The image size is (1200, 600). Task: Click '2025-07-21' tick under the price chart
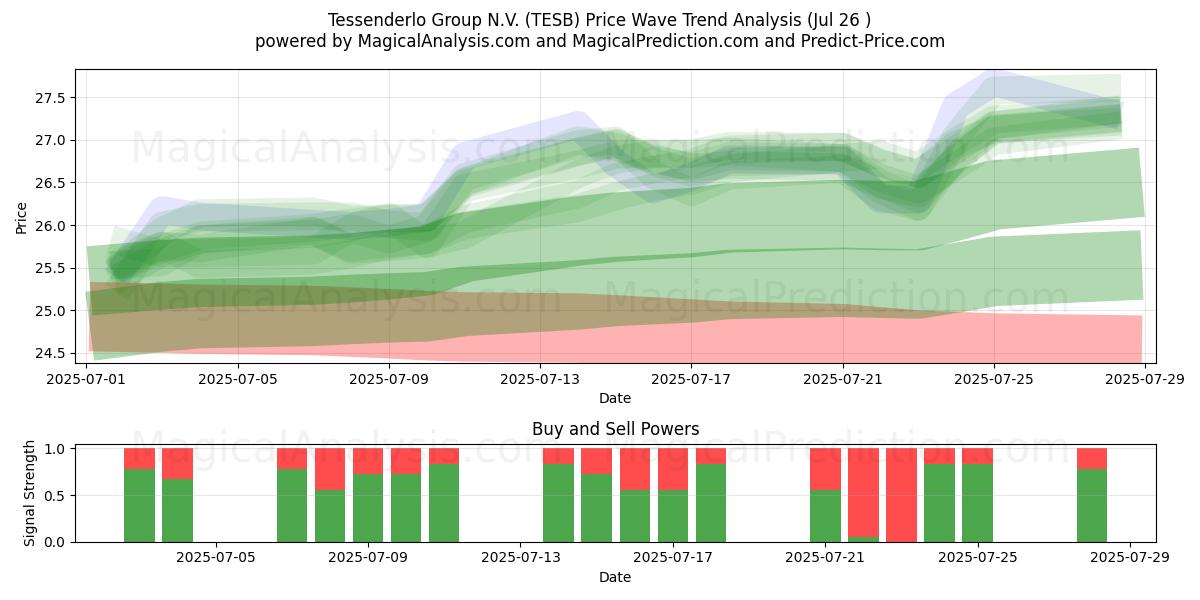tap(842, 379)
